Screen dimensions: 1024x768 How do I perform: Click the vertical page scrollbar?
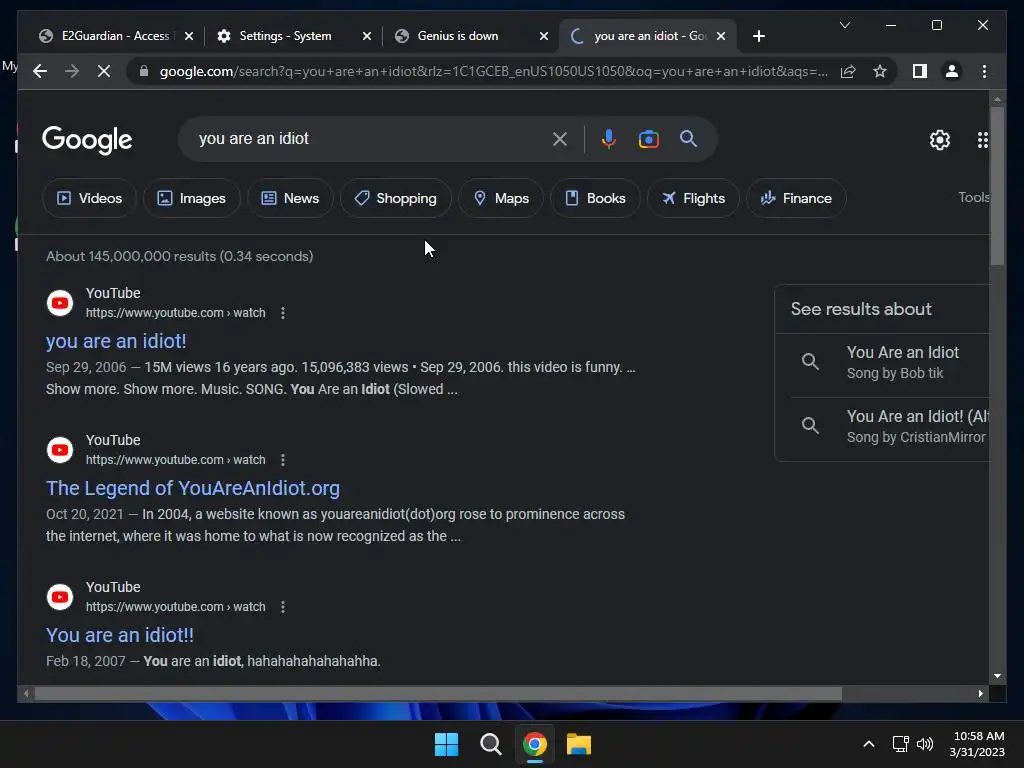pos(997,186)
